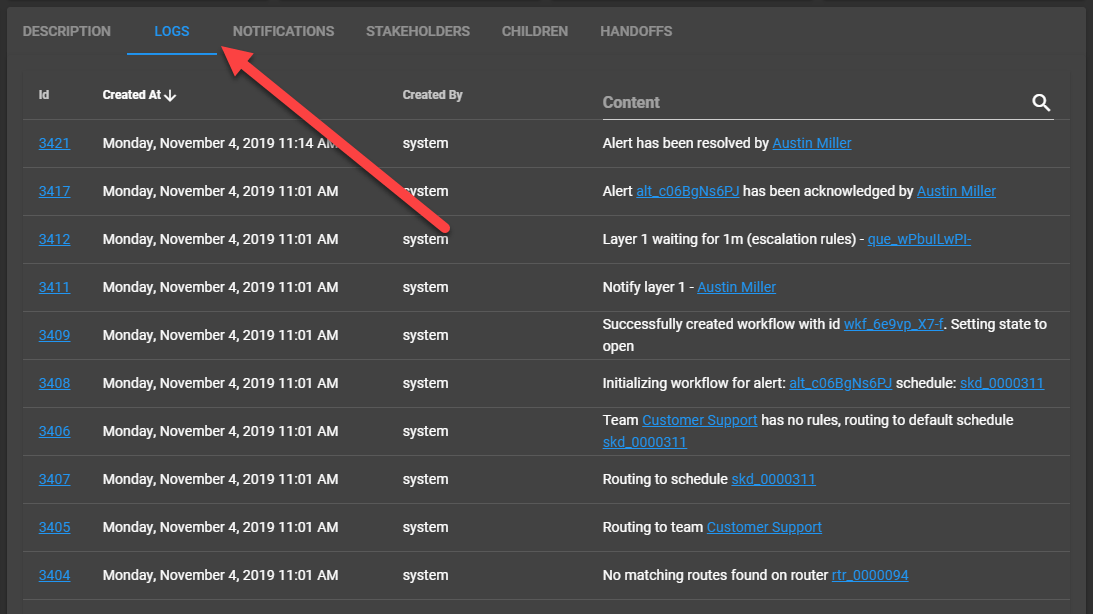Open the que_wPbuILwPI- queue link
This screenshot has width=1093, height=614.
point(919,240)
